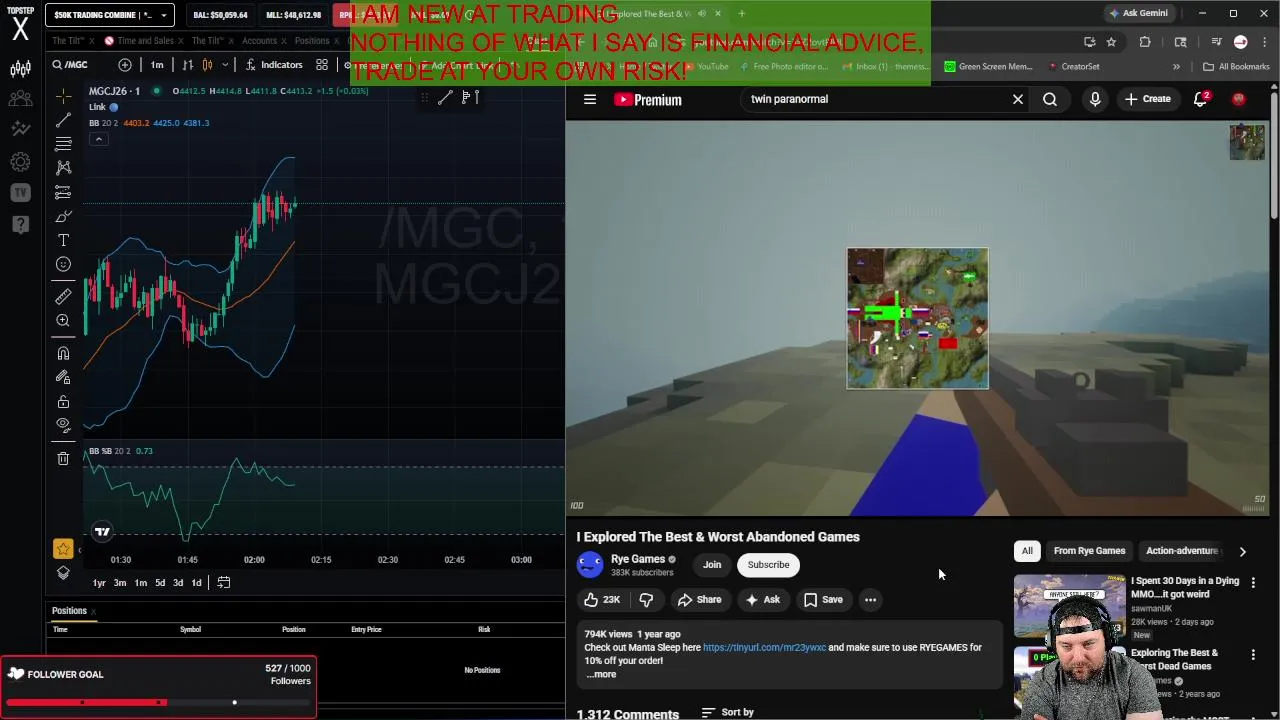Submit YouTube search with magnifier
1280x720 pixels.
1050,99
